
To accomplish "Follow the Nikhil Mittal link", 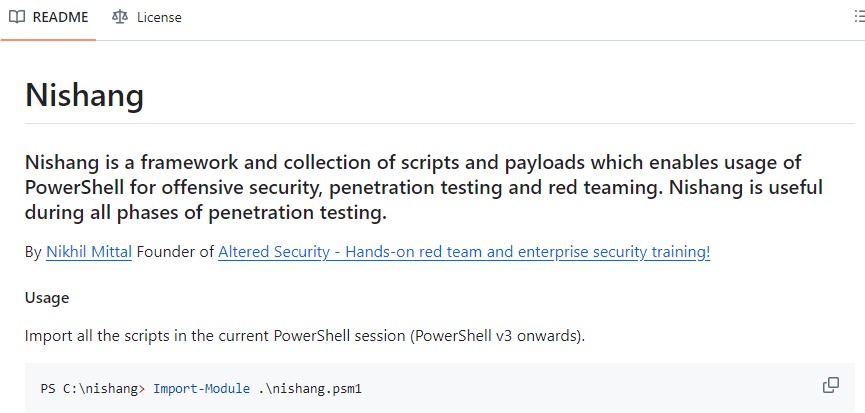I will 89,252.
